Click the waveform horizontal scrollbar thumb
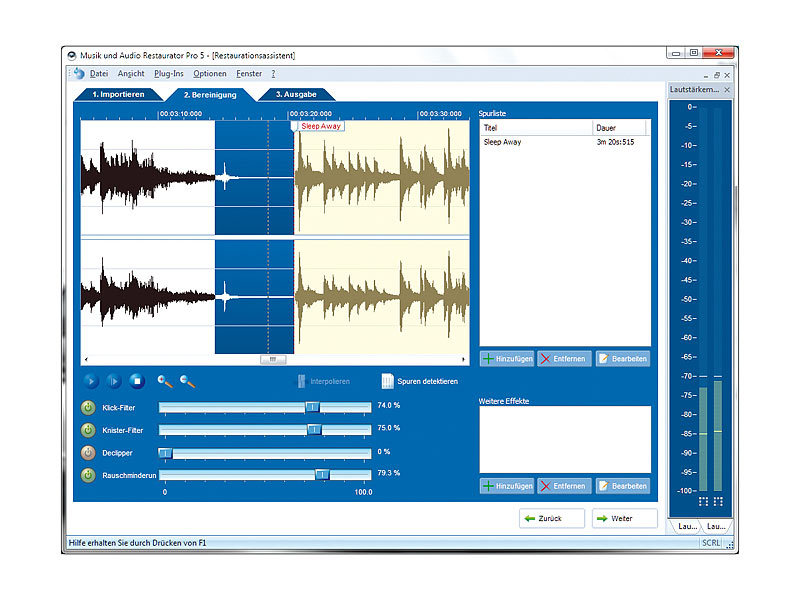This screenshot has width=800, height=600. [273, 360]
